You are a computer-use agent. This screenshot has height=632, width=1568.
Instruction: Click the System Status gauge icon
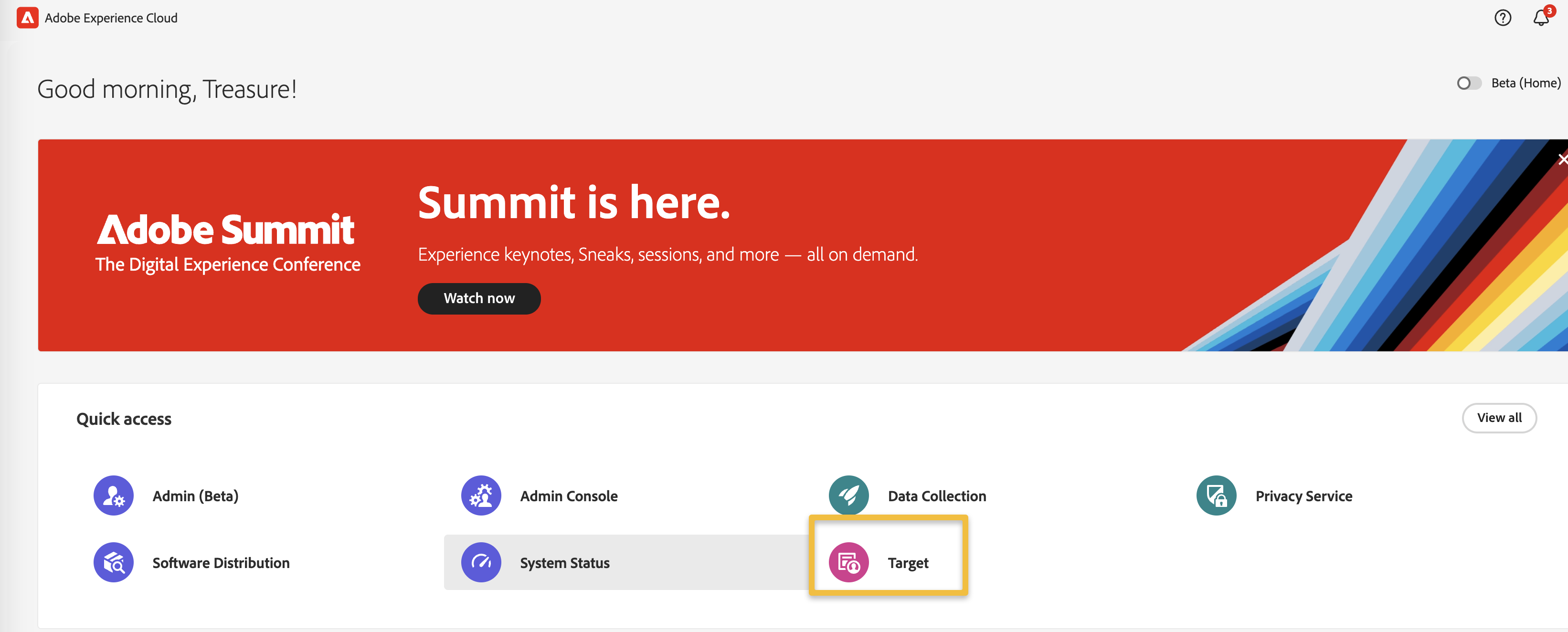481,562
